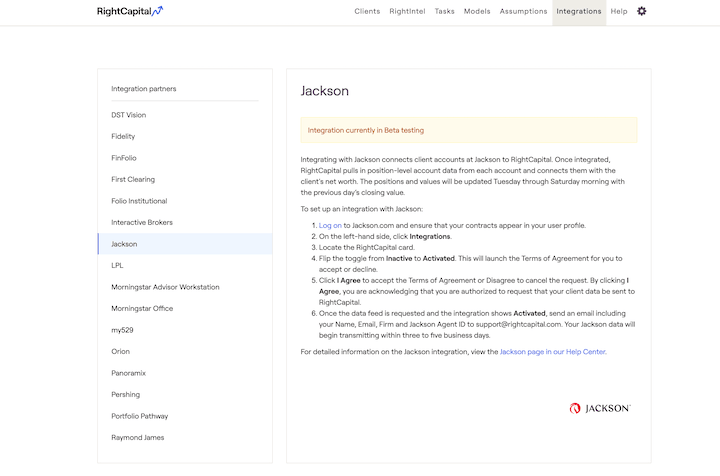The height and width of the screenshot is (476, 720).
Task: Open the settings gear icon
Action: (641, 11)
